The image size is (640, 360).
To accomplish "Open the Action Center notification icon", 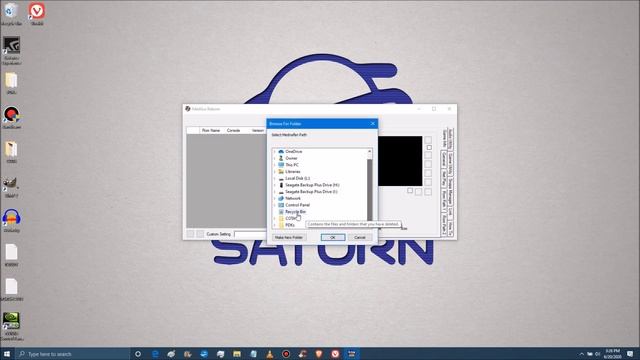I will [631, 354].
